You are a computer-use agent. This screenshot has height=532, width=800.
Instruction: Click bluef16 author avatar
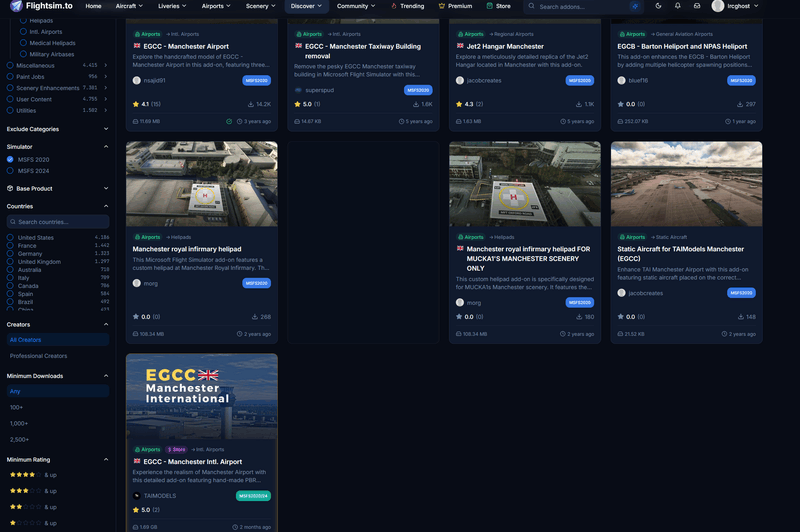(621, 80)
